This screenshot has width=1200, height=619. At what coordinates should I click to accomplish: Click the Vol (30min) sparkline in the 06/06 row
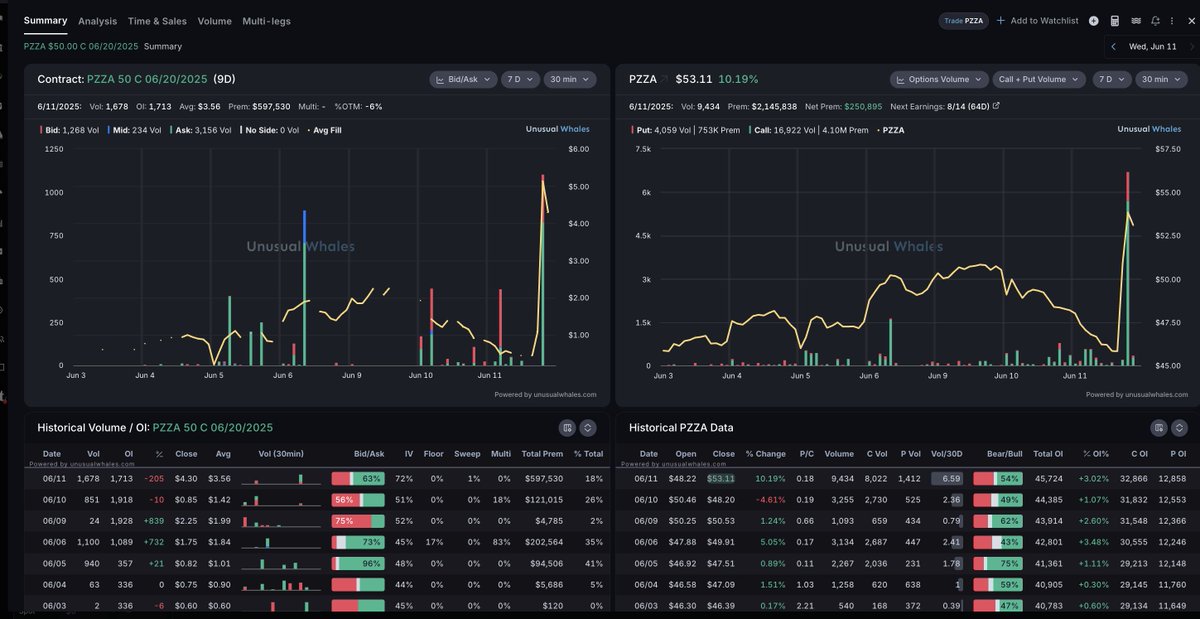(281, 541)
